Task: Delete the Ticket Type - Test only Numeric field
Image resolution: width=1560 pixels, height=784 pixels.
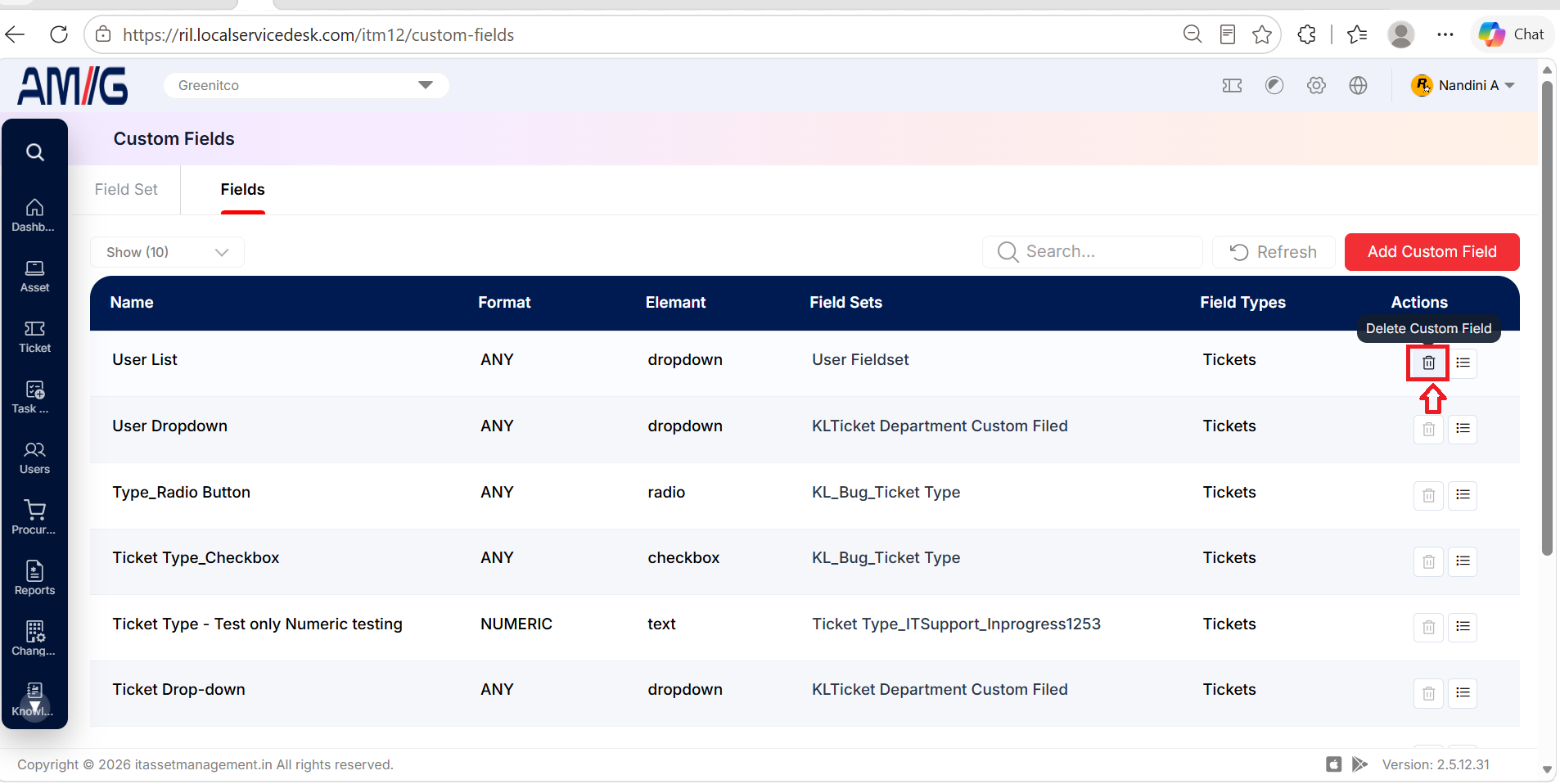Action: tap(1428, 627)
